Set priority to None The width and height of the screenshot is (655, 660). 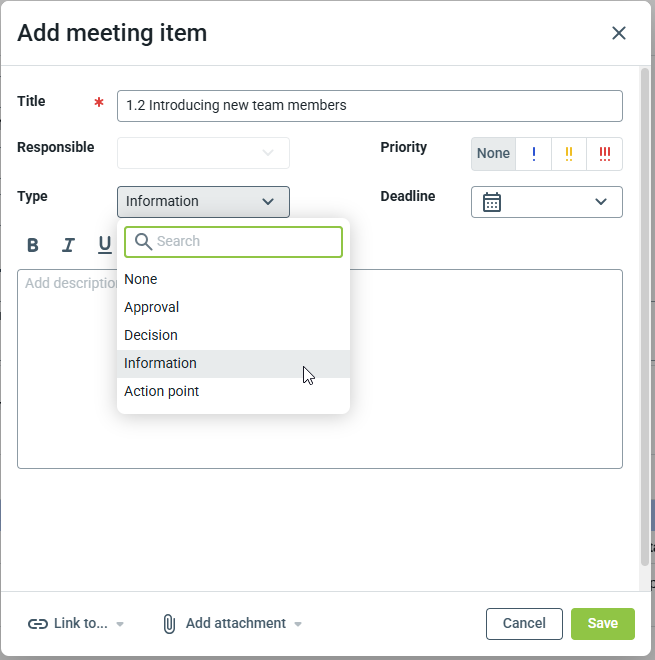point(493,154)
